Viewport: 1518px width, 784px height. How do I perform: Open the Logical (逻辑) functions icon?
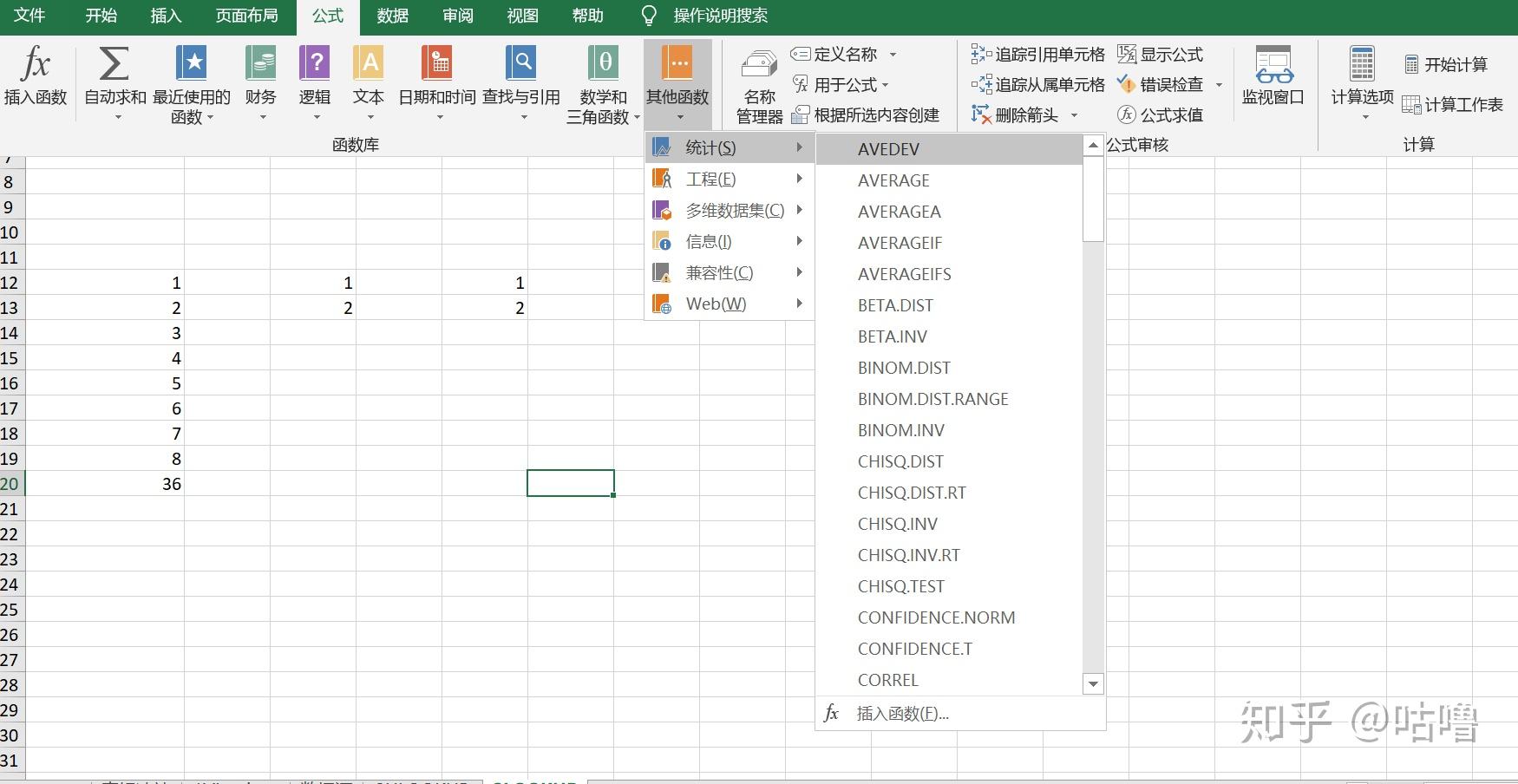(314, 63)
